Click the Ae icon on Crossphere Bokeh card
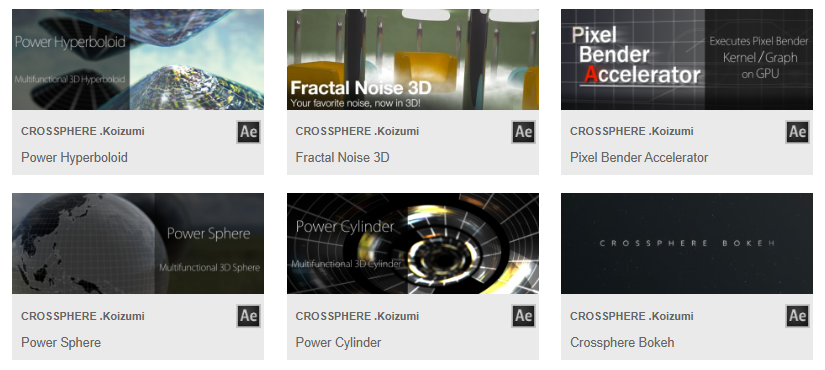This screenshot has height=370, width=825. point(798,316)
